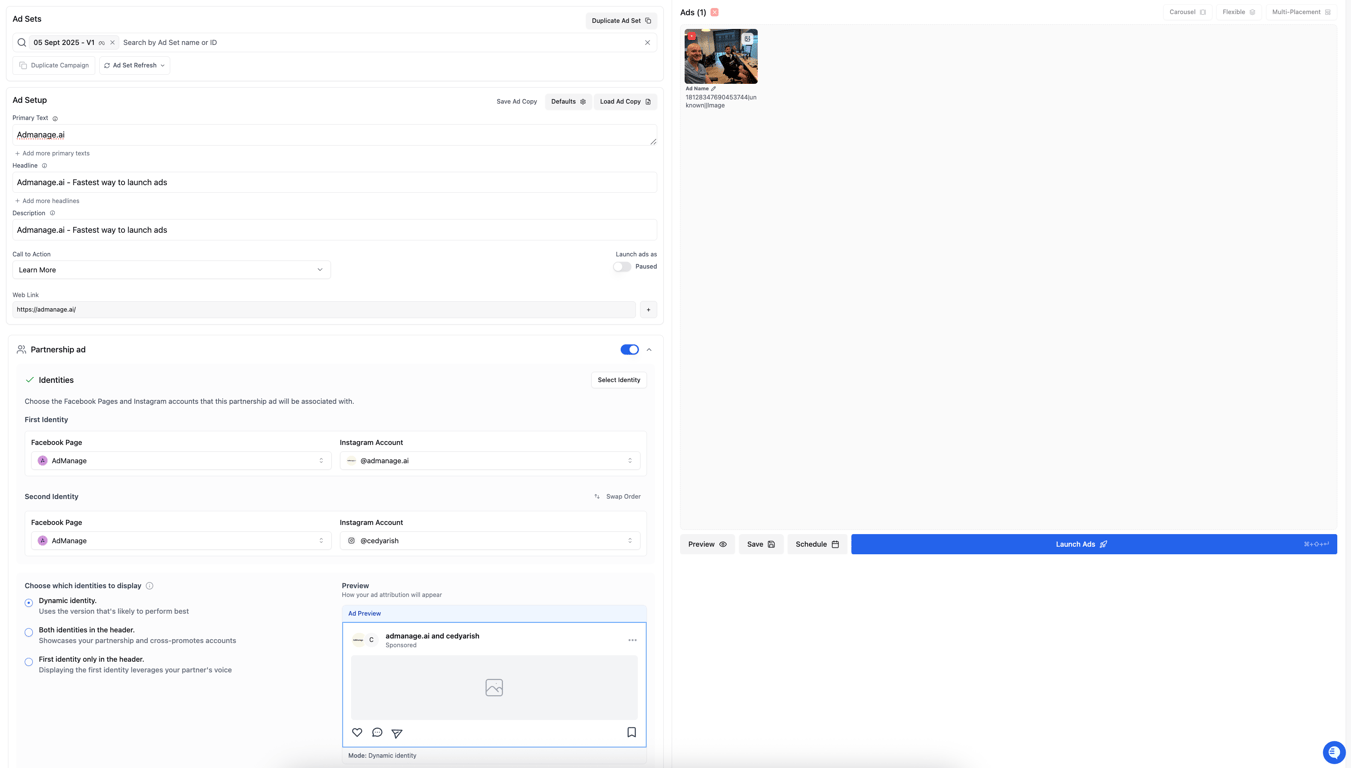Click the Schedule button
Screen dimensions: 1351x768
(x=817, y=544)
